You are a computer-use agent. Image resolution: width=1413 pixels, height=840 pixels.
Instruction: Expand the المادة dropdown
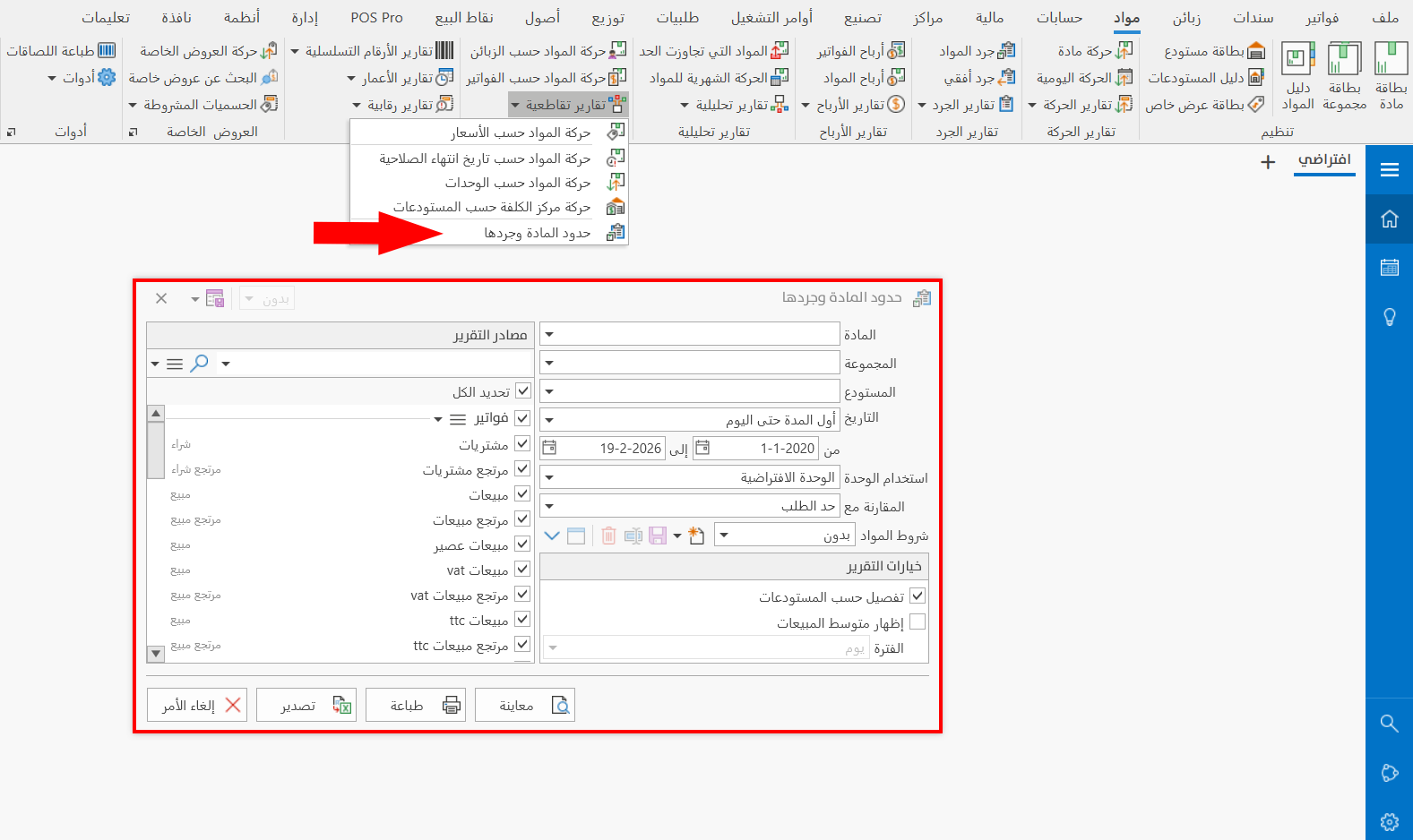coord(549,334)
